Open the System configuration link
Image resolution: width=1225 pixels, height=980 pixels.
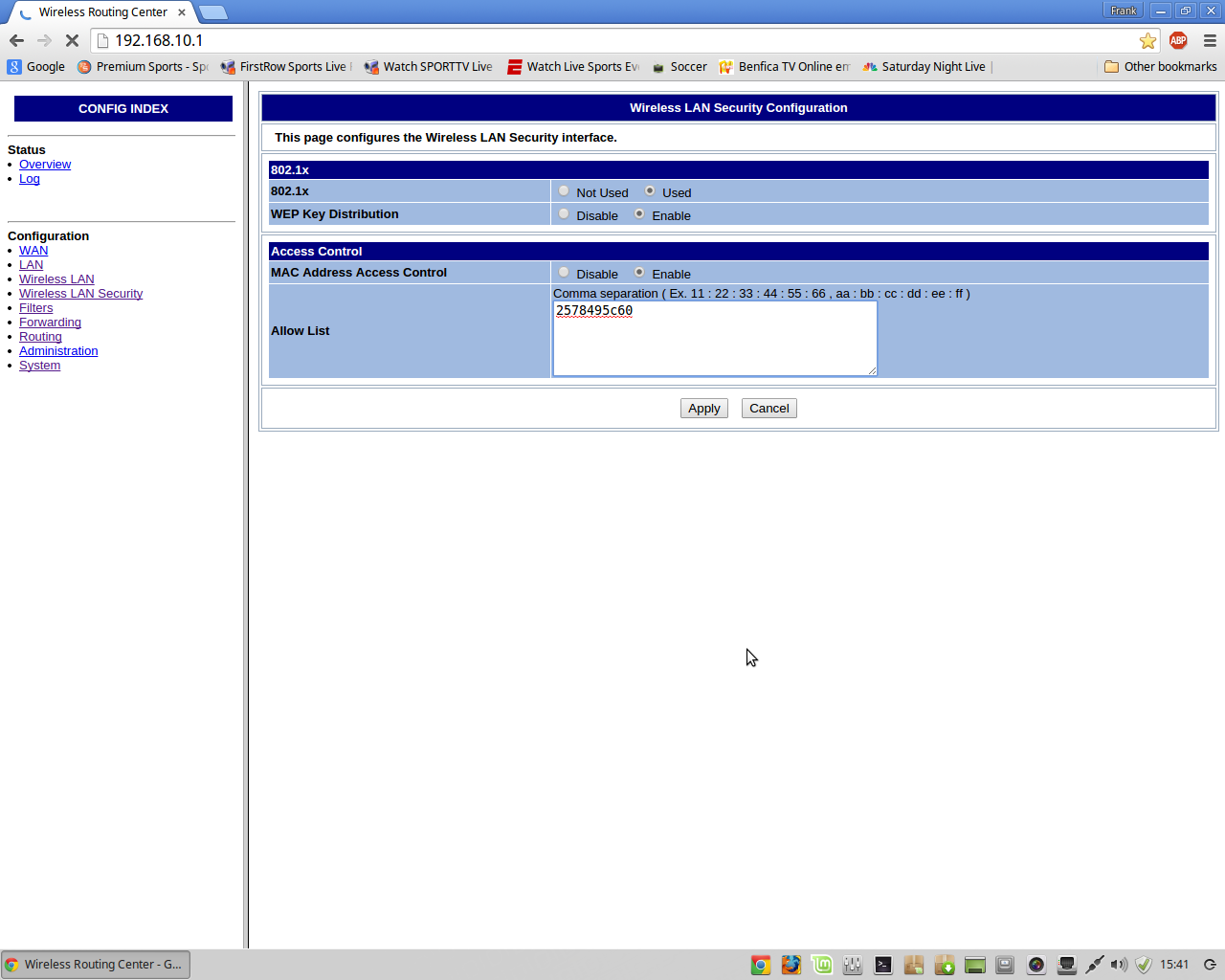(x=39, y=366)
